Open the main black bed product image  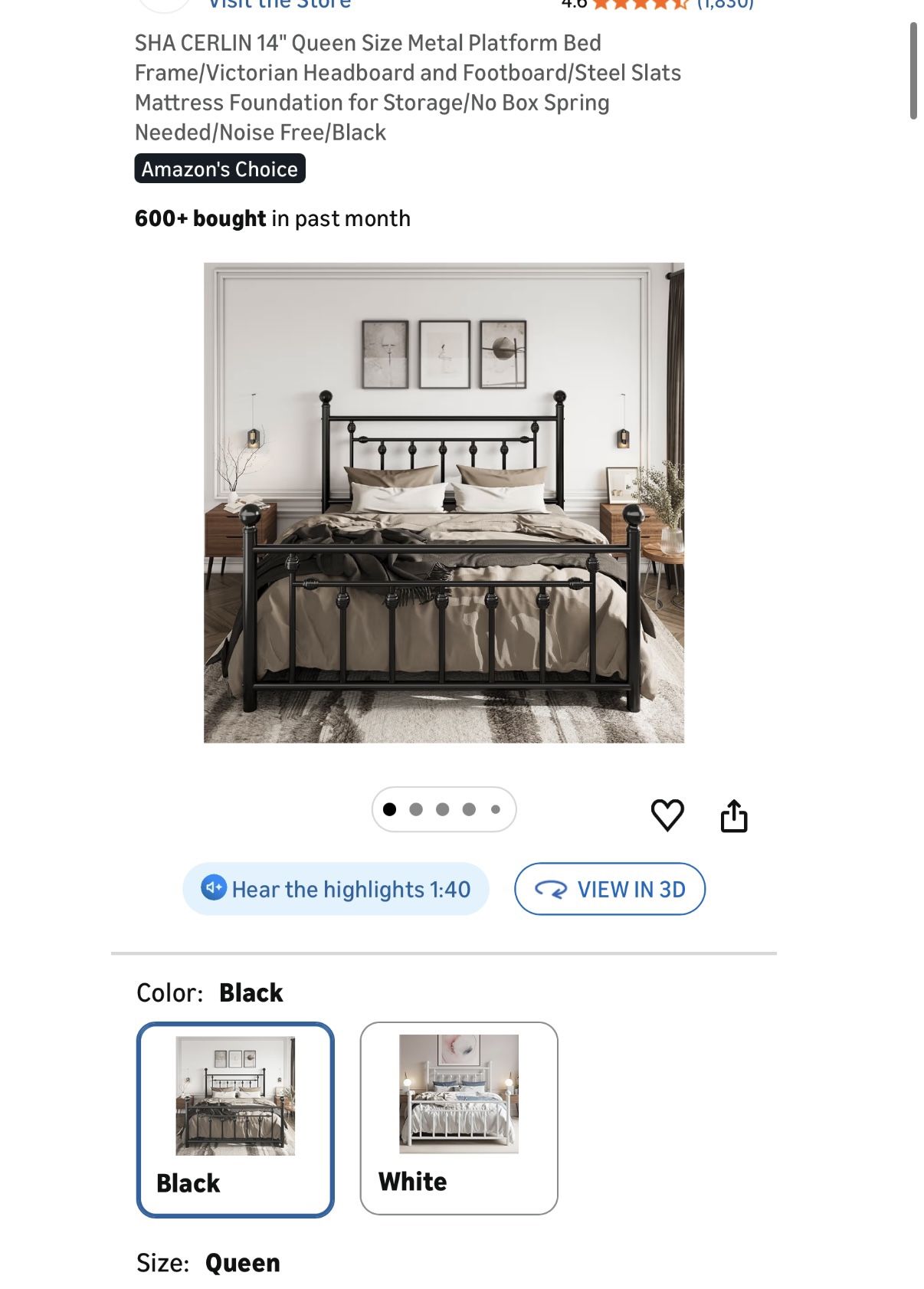[x=444, y=503]
